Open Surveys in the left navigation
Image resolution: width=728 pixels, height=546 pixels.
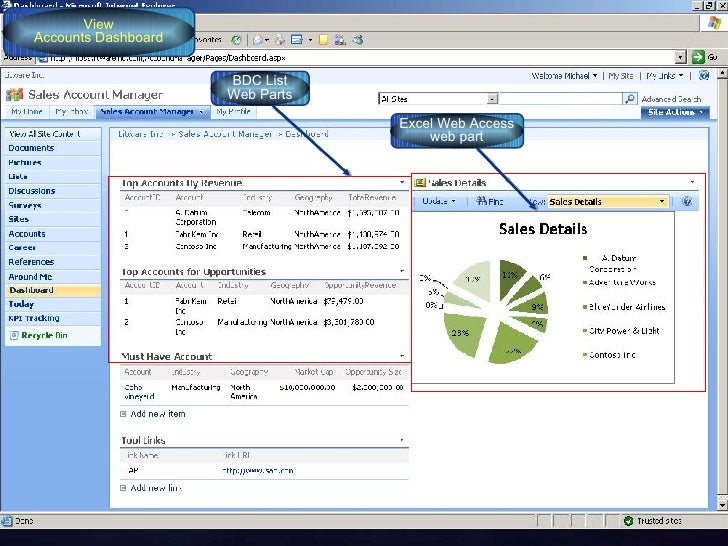point(25,205)
